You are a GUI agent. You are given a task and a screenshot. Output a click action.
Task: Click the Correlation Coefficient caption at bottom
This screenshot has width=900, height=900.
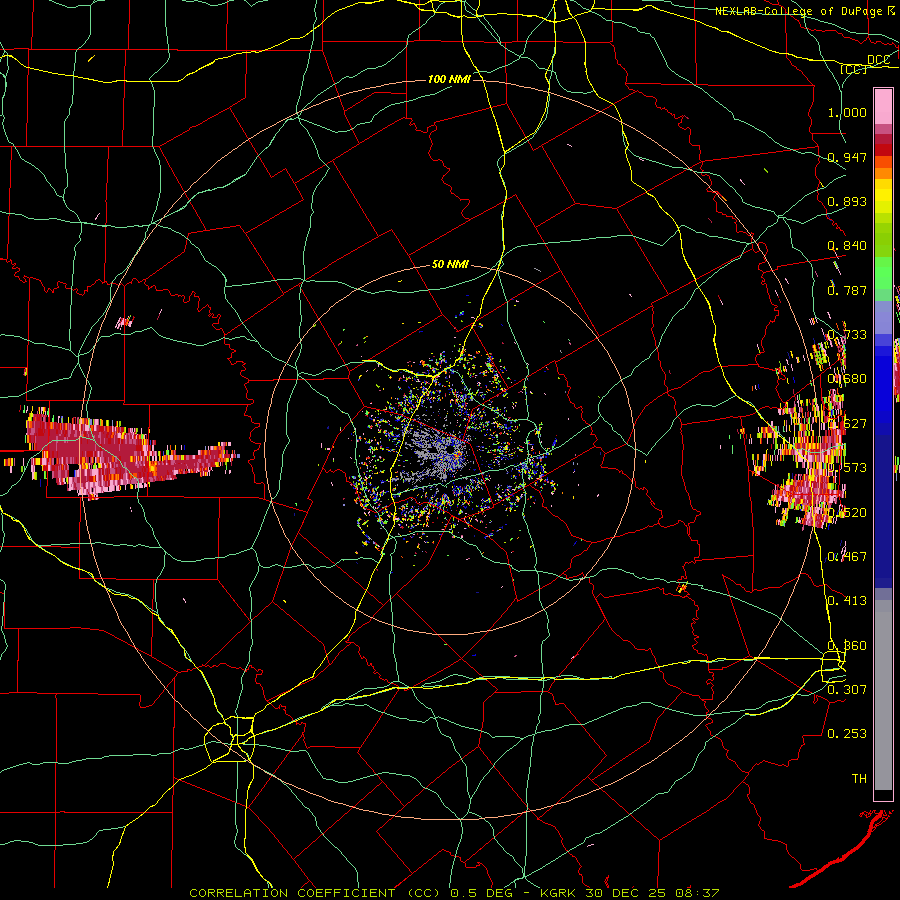pyautogui.click(x=454, y=893)
